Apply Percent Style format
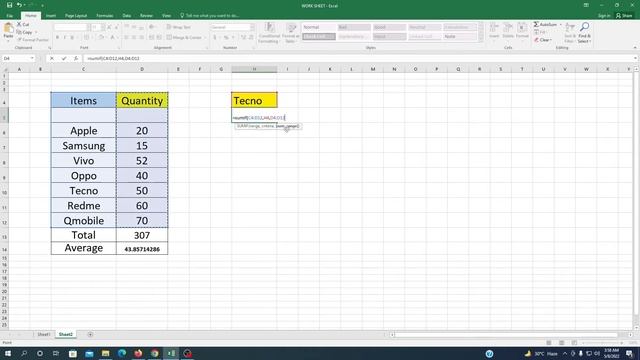The height and width of the screenshot is (360, 640). [226, 38]
